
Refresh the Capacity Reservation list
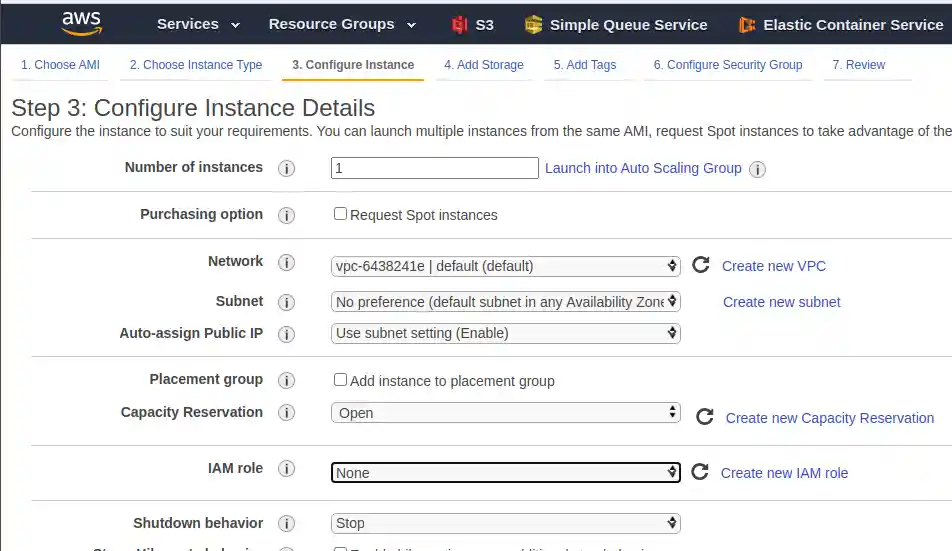pos(705,417)
